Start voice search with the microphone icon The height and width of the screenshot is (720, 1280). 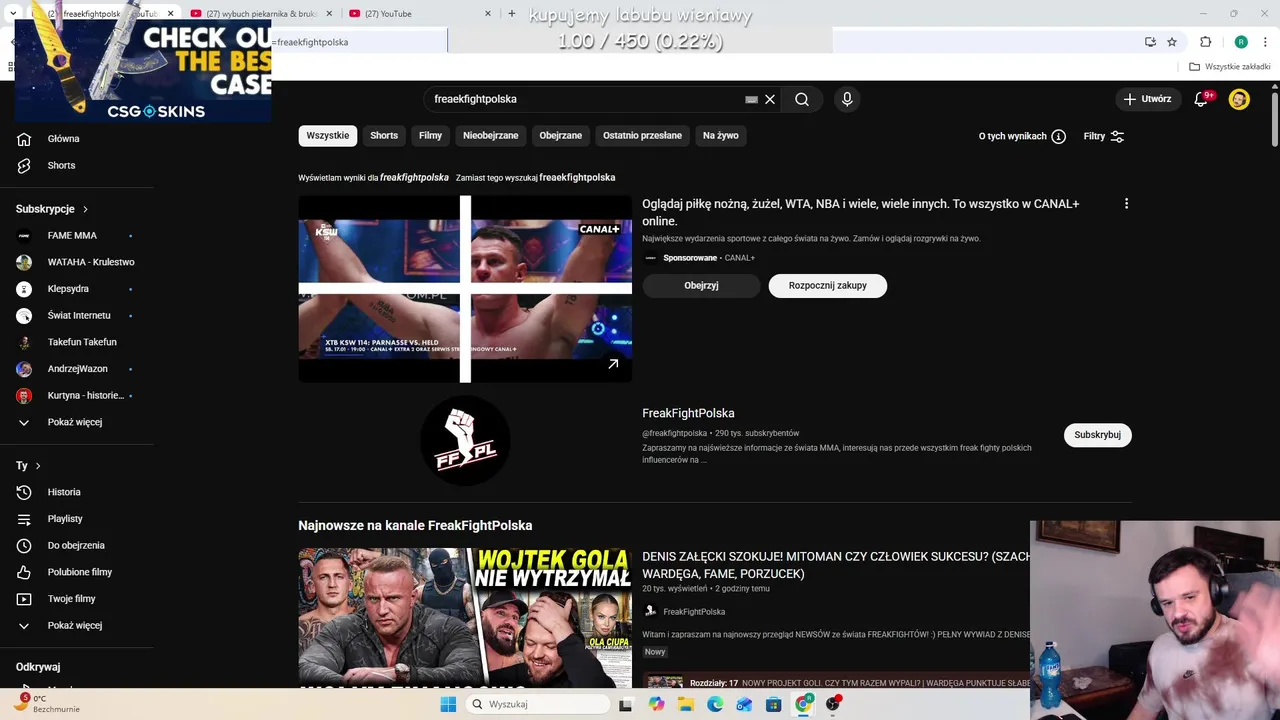(x=847, y=99)
